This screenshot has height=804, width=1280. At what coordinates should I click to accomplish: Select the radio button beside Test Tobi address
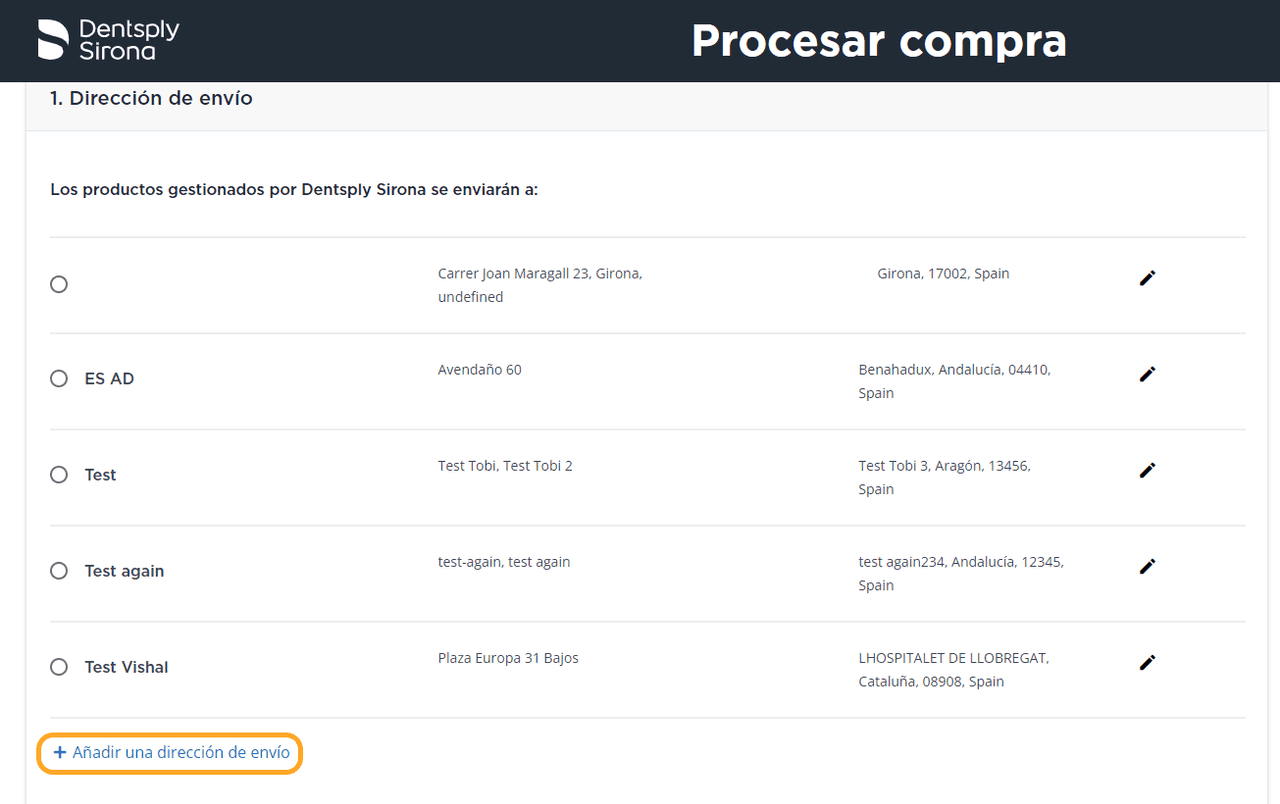59,475
